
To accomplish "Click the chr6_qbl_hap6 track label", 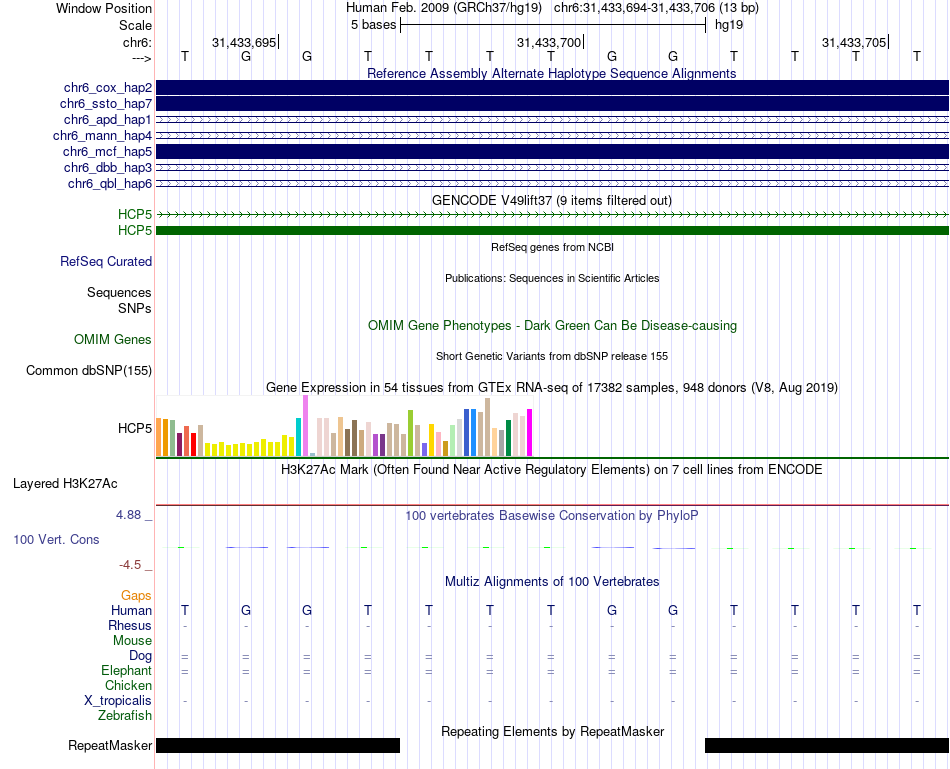I will coord(110,184).
